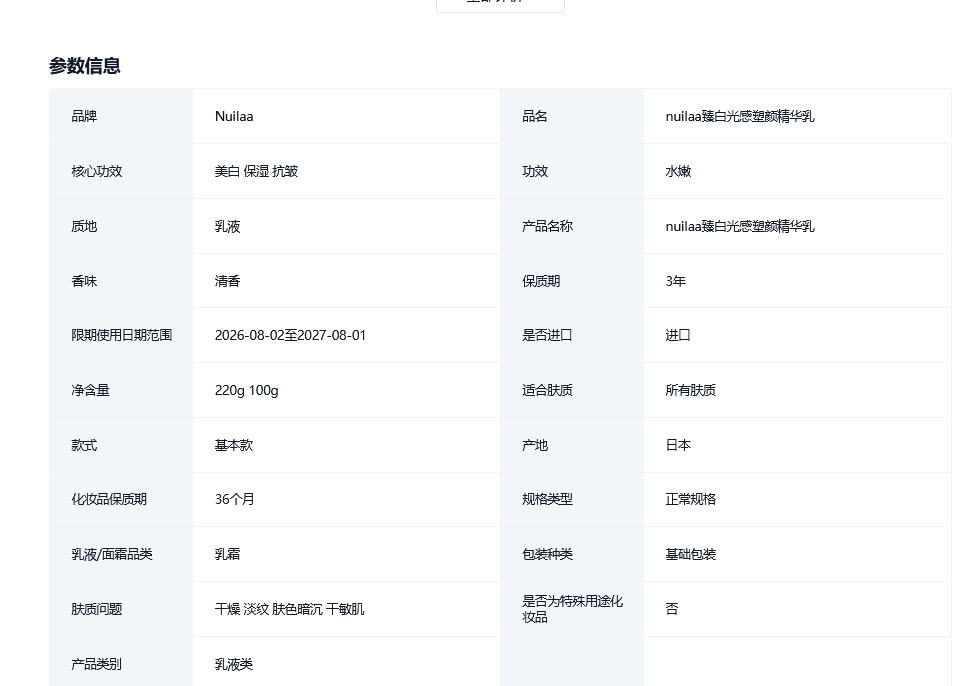Image resolution: width=977 pixels, height=686 pixels.
Task: Click the date range 2026-08-02至2027-08-01
Action: pyautogui.click(x=290, y=335)
